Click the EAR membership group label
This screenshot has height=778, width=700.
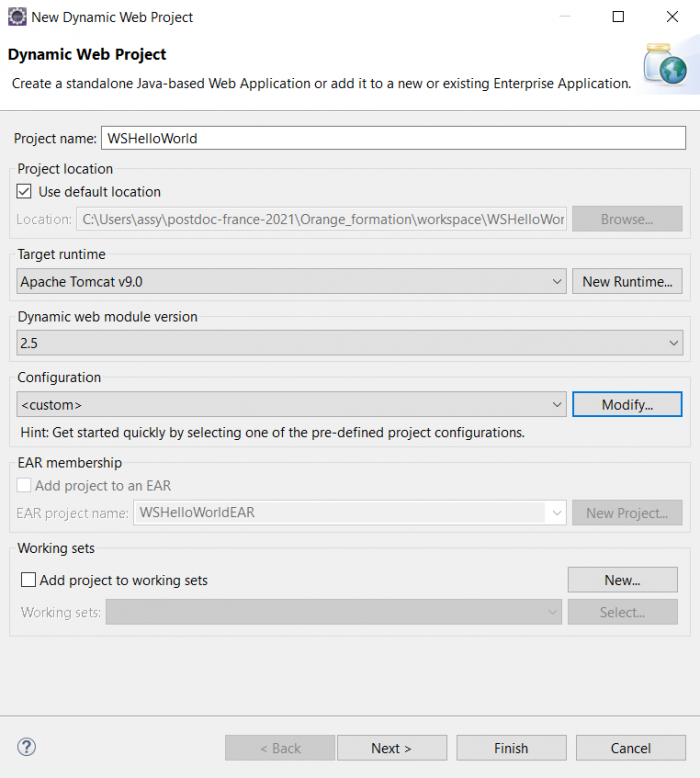tap(69, 462)
